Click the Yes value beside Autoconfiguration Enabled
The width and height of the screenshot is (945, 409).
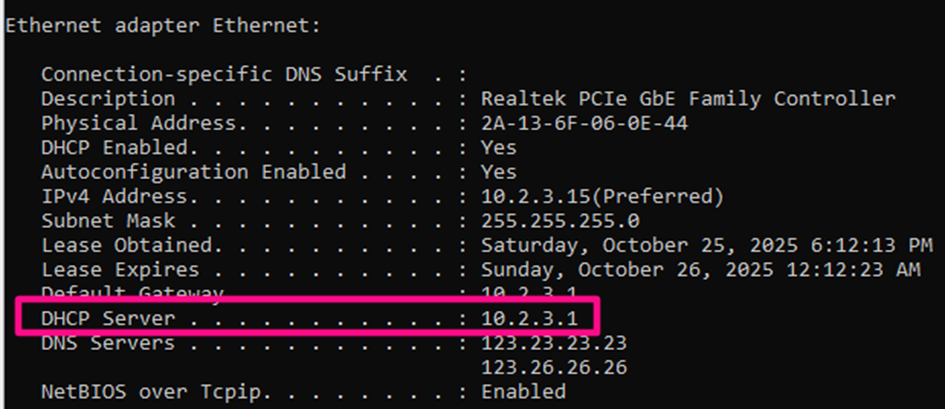499,172
